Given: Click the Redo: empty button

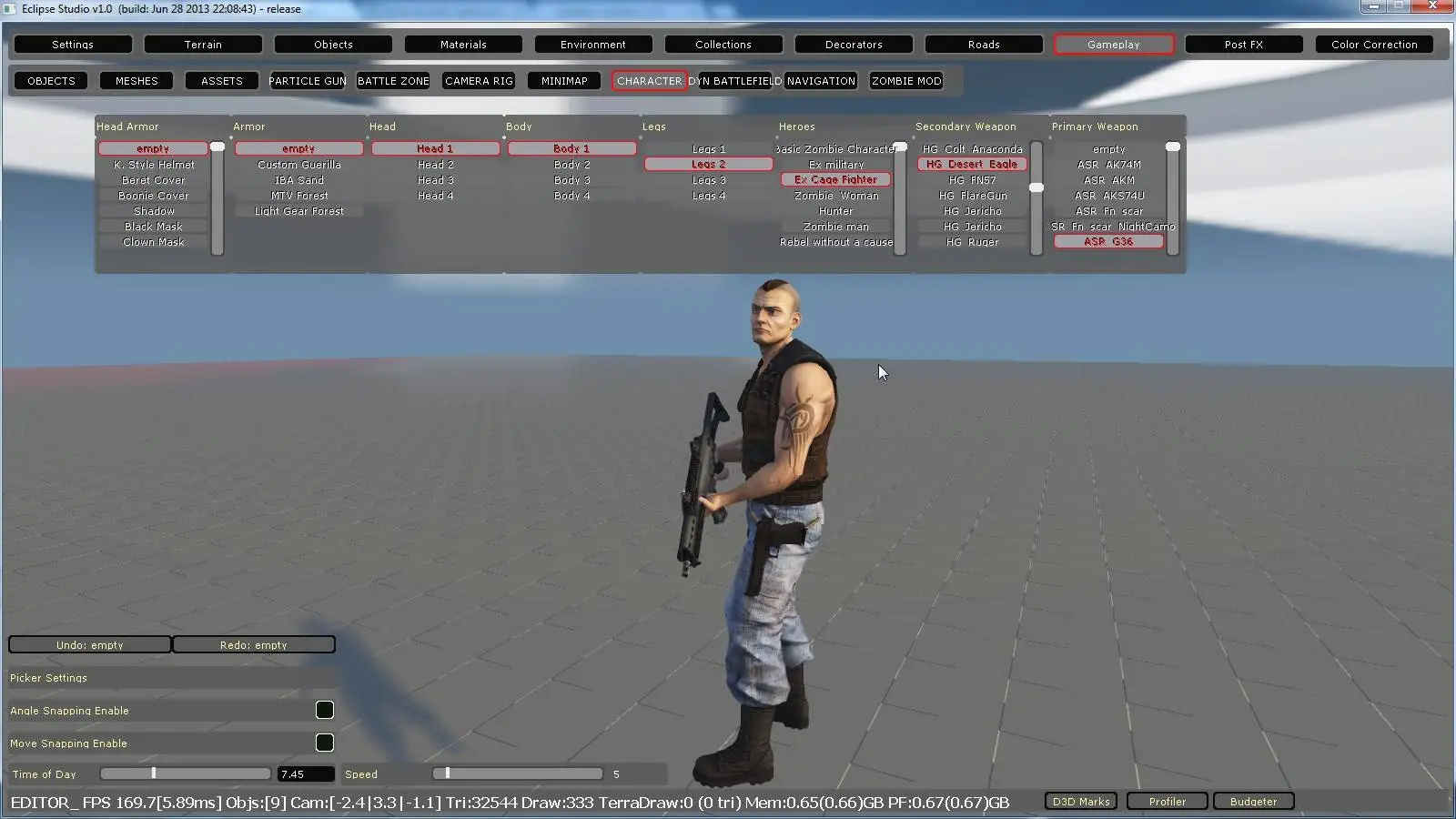Looking at the screenshot, I should pos(254,644).
